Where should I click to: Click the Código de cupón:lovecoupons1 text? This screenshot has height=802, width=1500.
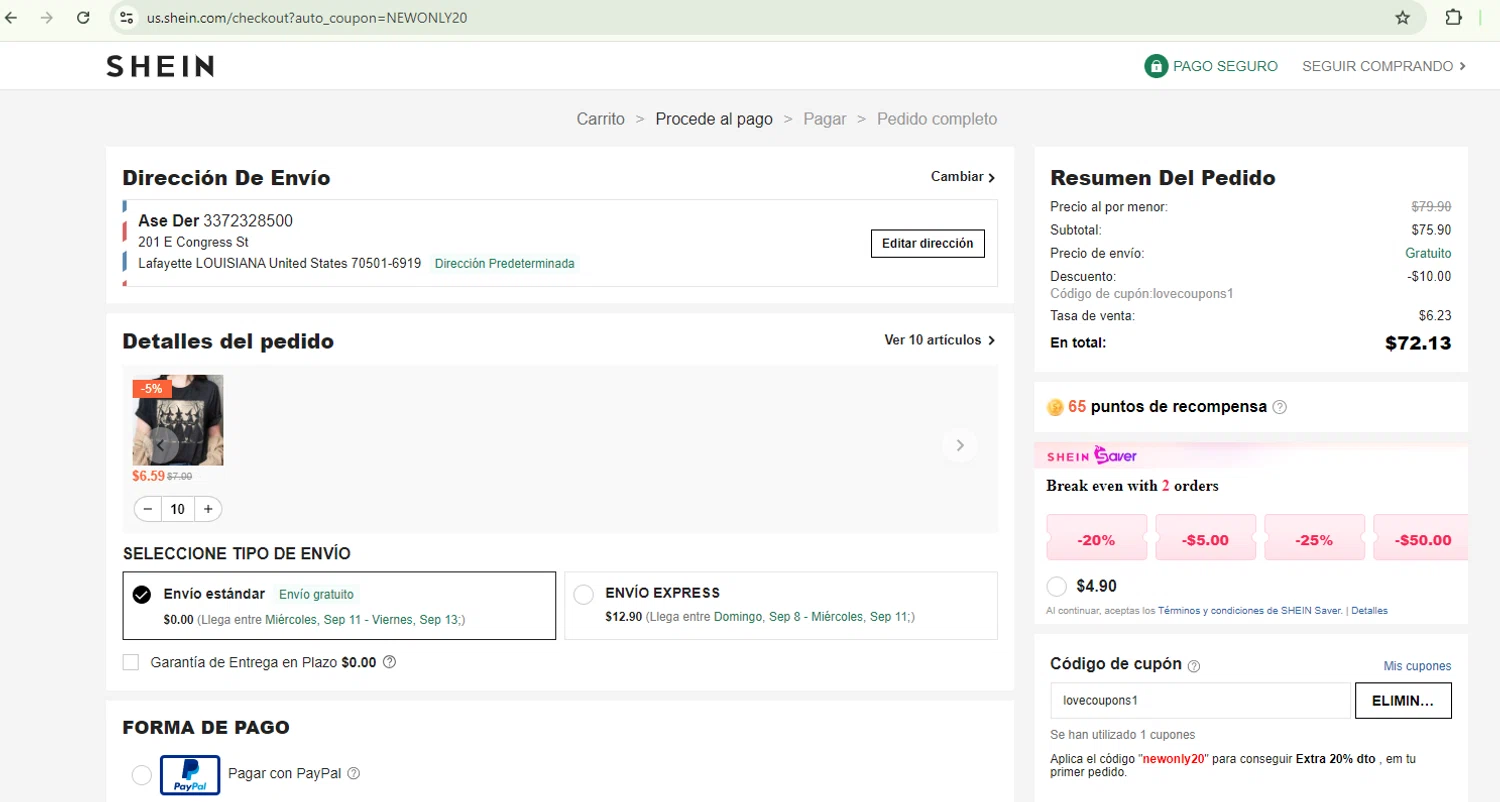click(x=1142, y=294)
